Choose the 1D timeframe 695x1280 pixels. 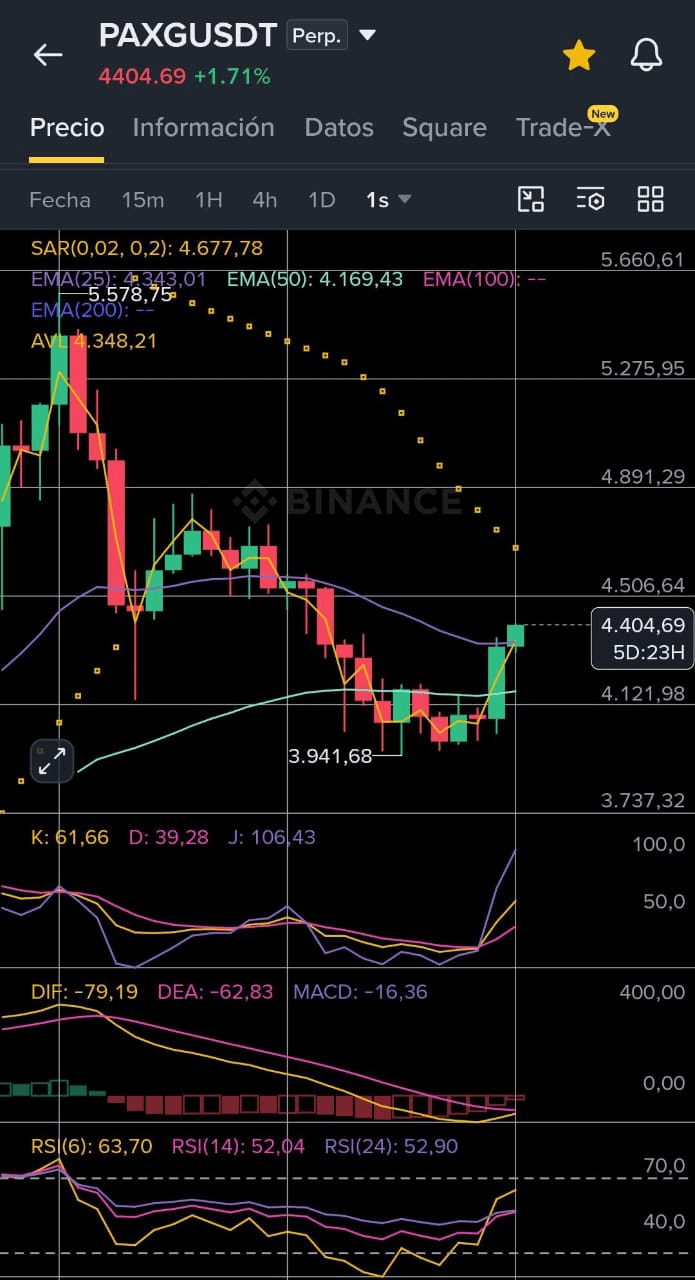click(321, 200)
